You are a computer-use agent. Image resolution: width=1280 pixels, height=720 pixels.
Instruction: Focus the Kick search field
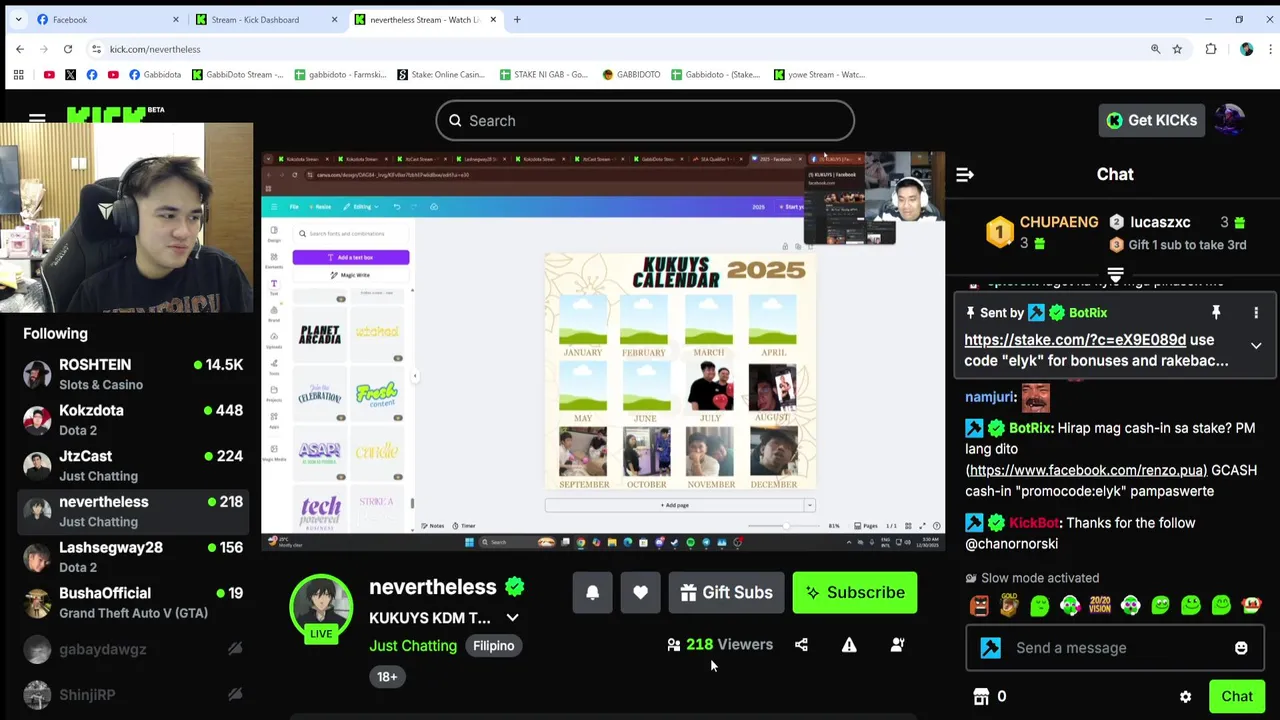pos(645,121)
